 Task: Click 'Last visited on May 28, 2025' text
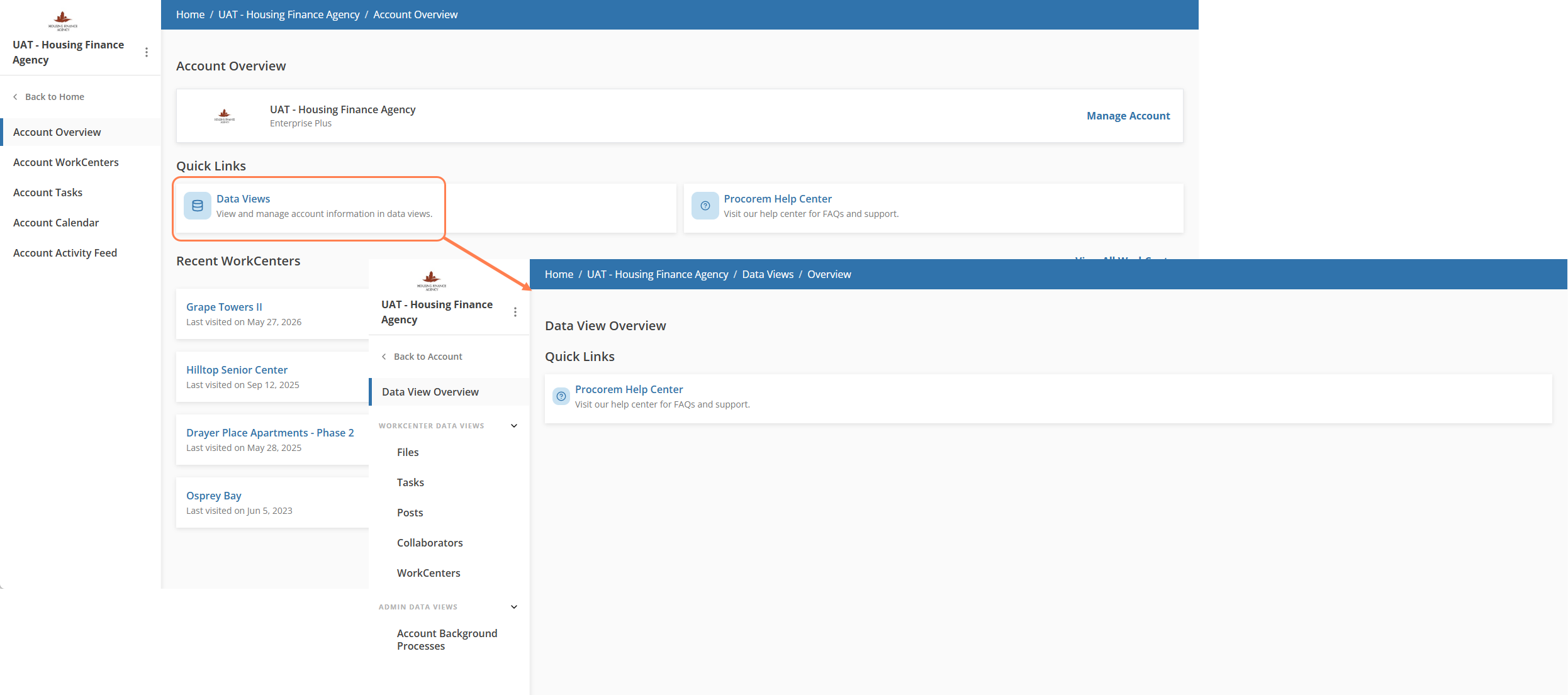[x=244, y=448]
